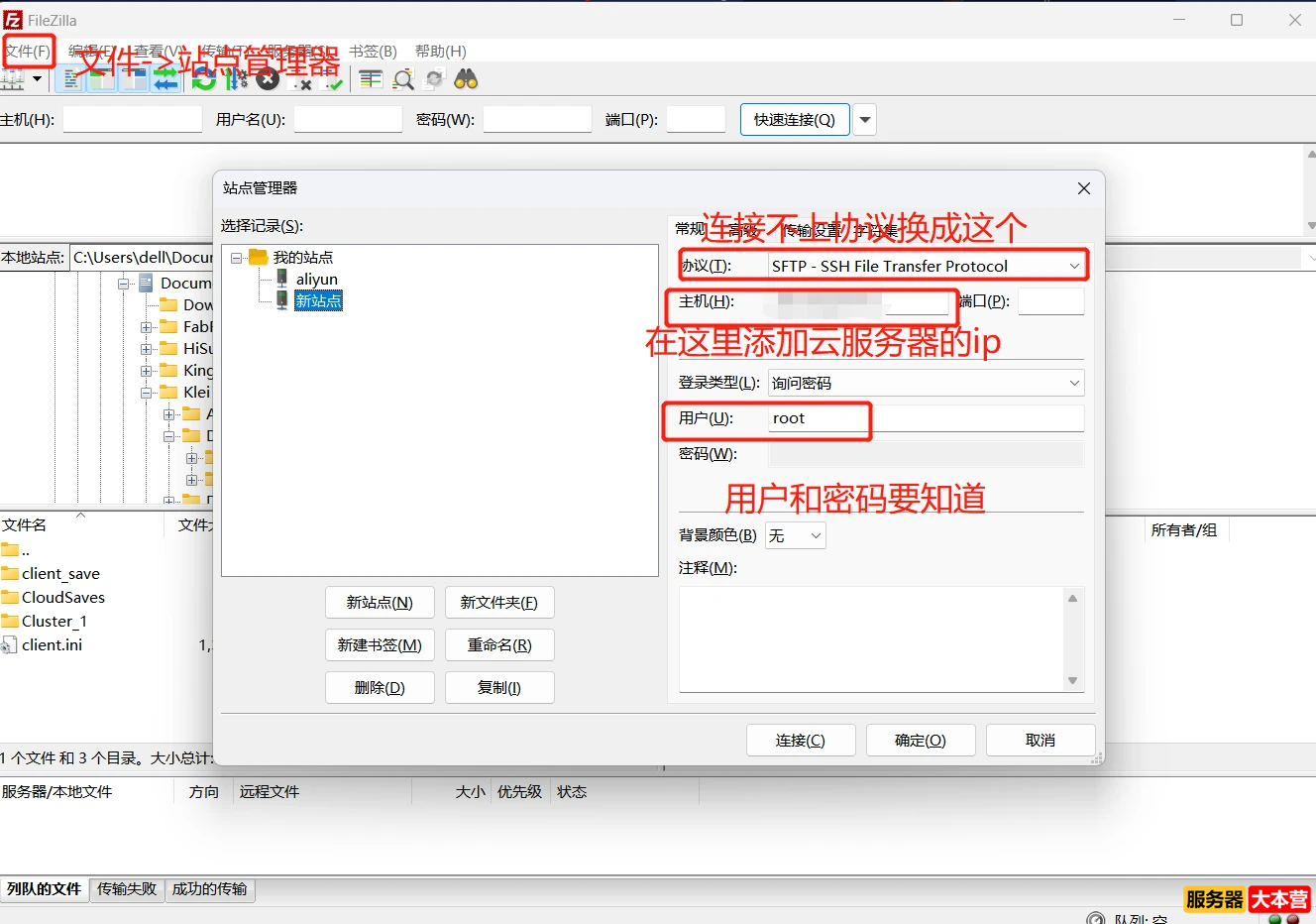Click the 重命名(R) button
Image resolution: width=1316 pixels, height=924 pixels.
[499, 645]
